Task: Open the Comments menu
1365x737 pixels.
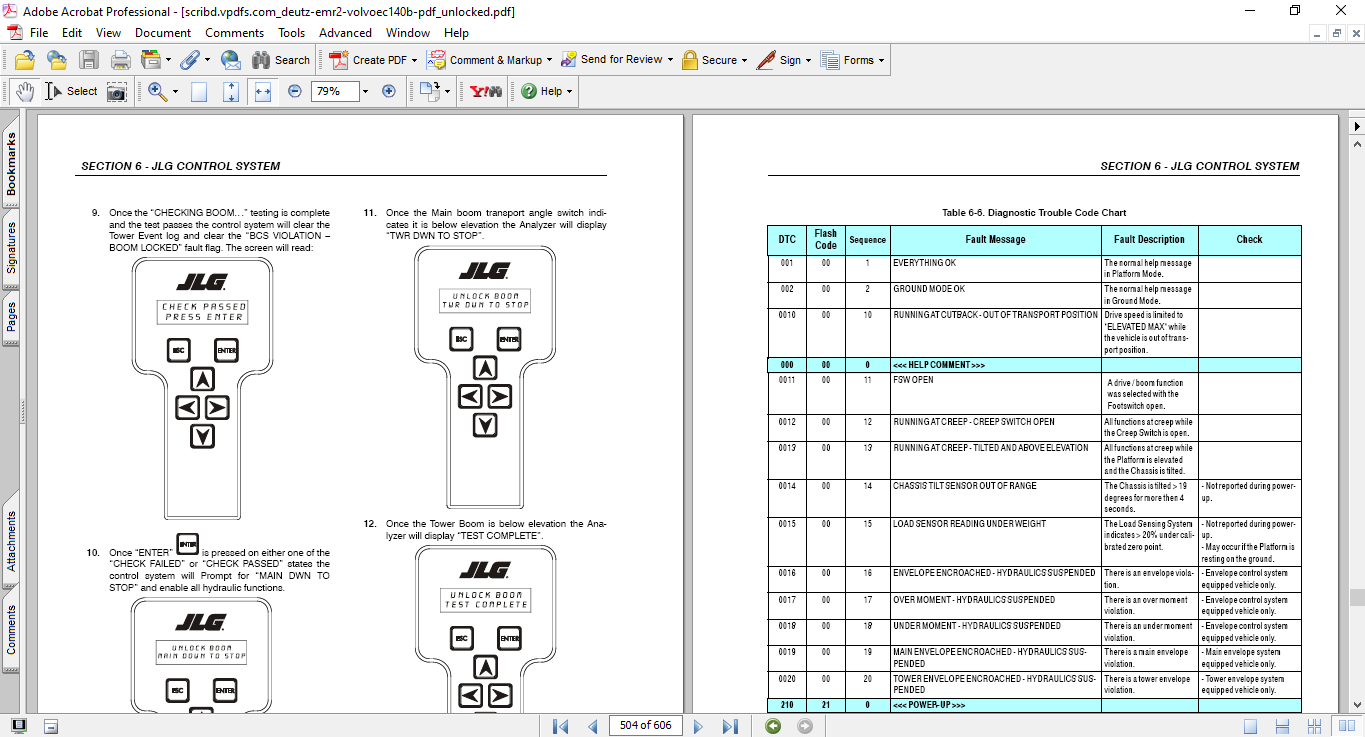Action: (235, 33)
